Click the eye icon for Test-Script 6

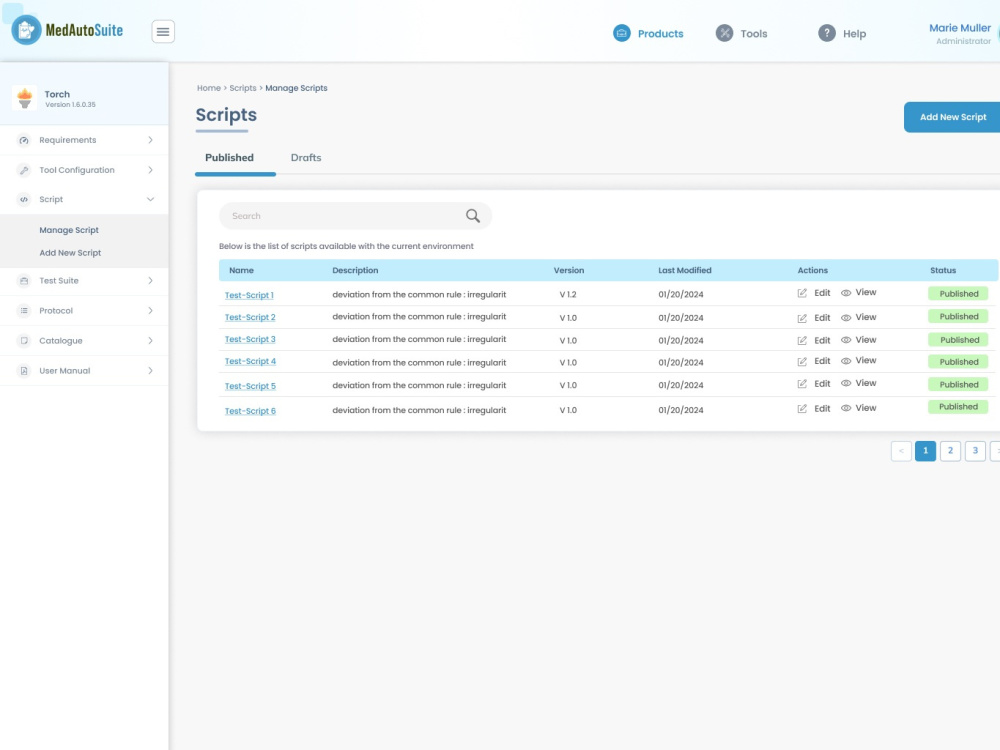coord(846,408)
